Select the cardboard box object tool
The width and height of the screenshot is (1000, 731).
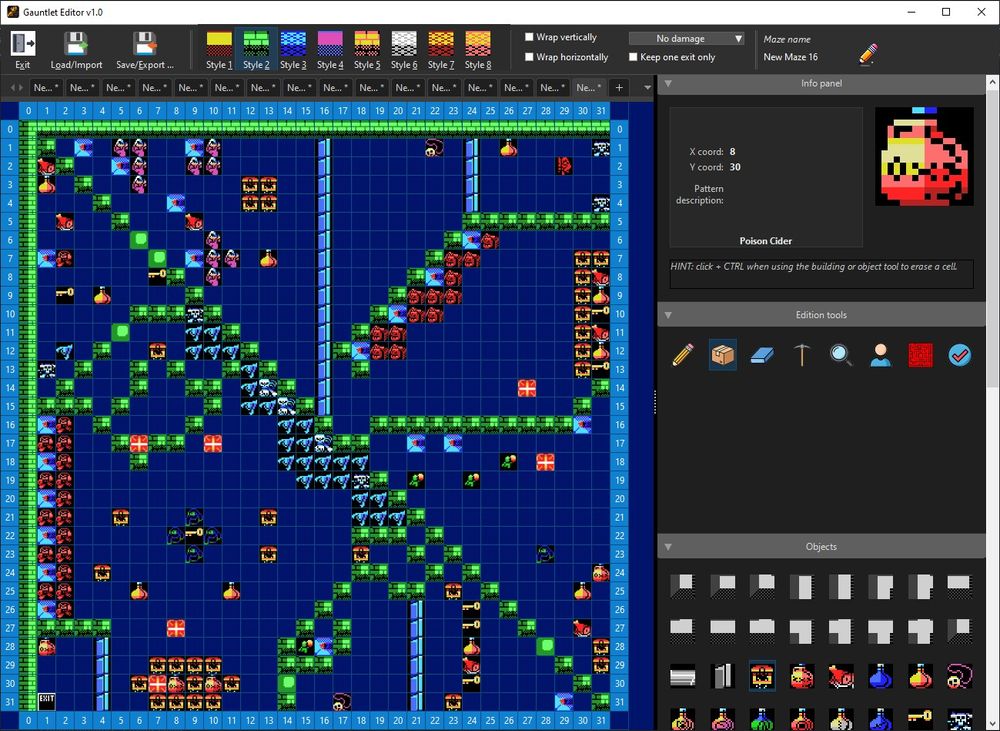click(723, 355)
